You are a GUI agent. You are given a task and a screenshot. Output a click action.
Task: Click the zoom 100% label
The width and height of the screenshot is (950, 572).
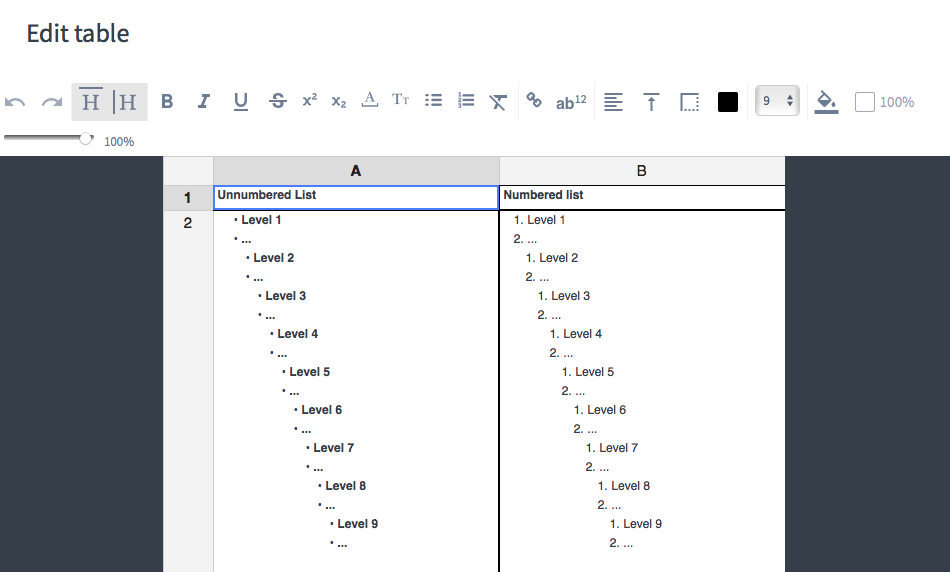(119, 142)
